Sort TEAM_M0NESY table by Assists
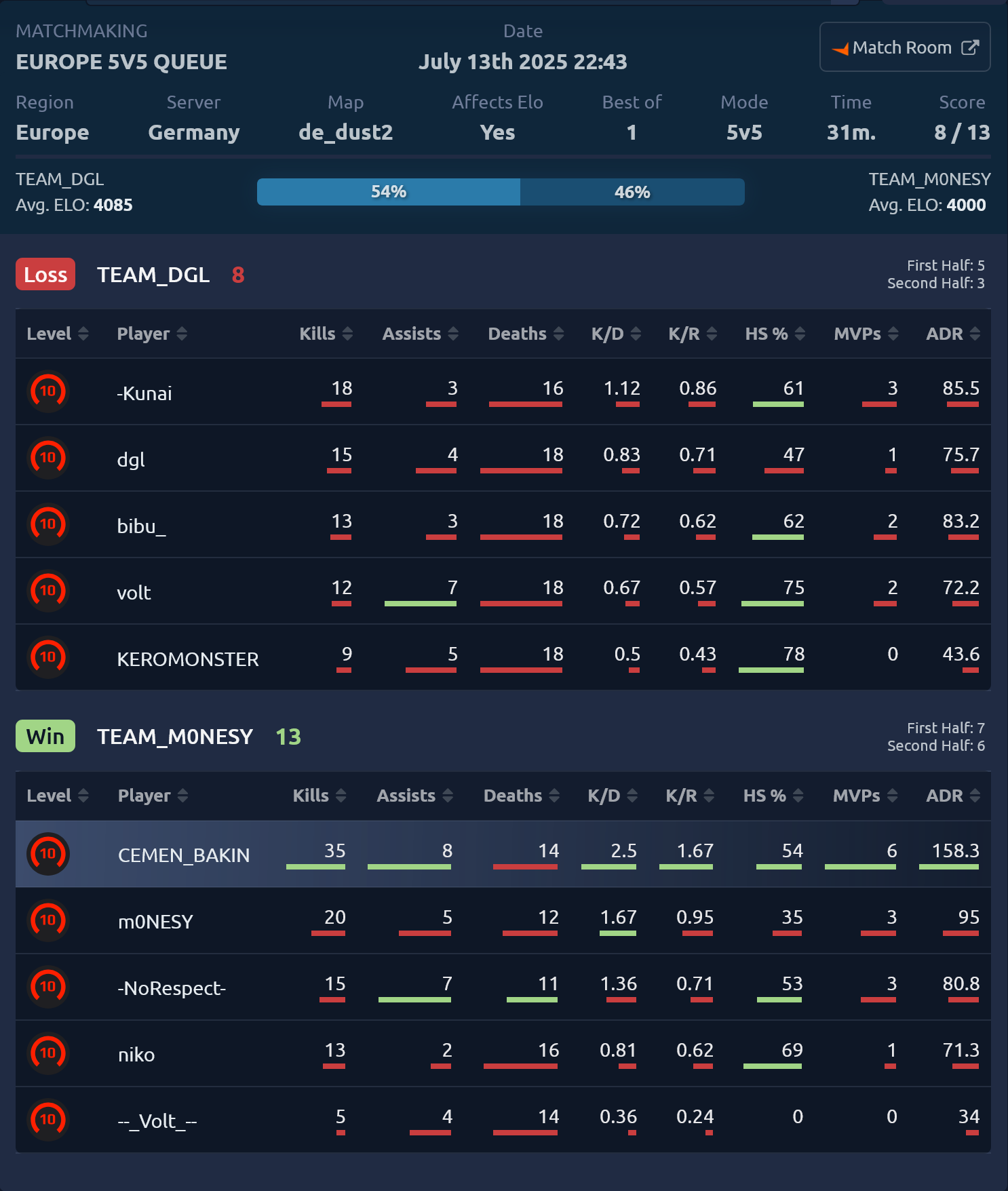This screenshot has width=1008, height=1191. pos(415,796)
